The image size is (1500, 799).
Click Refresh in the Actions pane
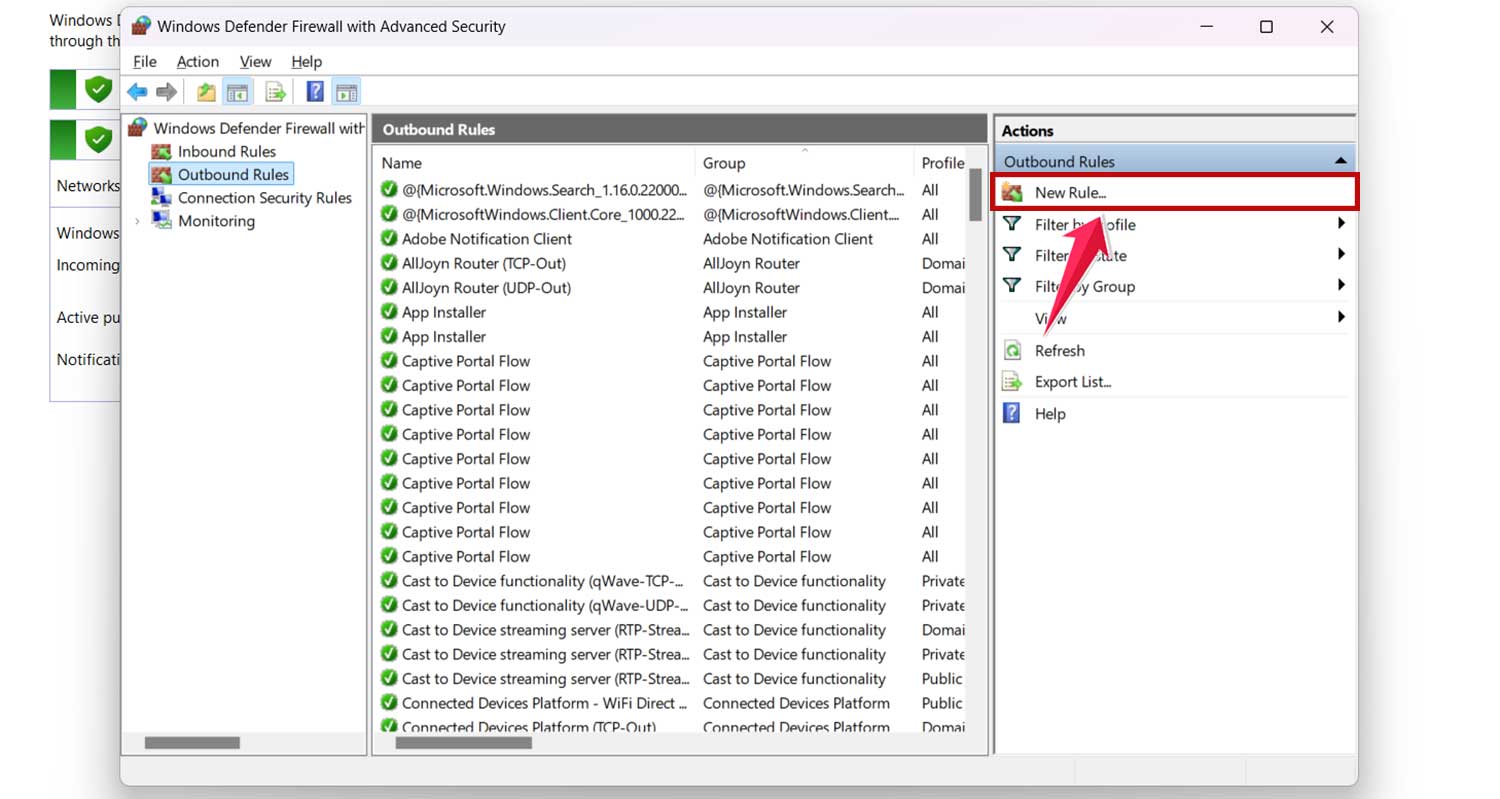(1059, 351)
